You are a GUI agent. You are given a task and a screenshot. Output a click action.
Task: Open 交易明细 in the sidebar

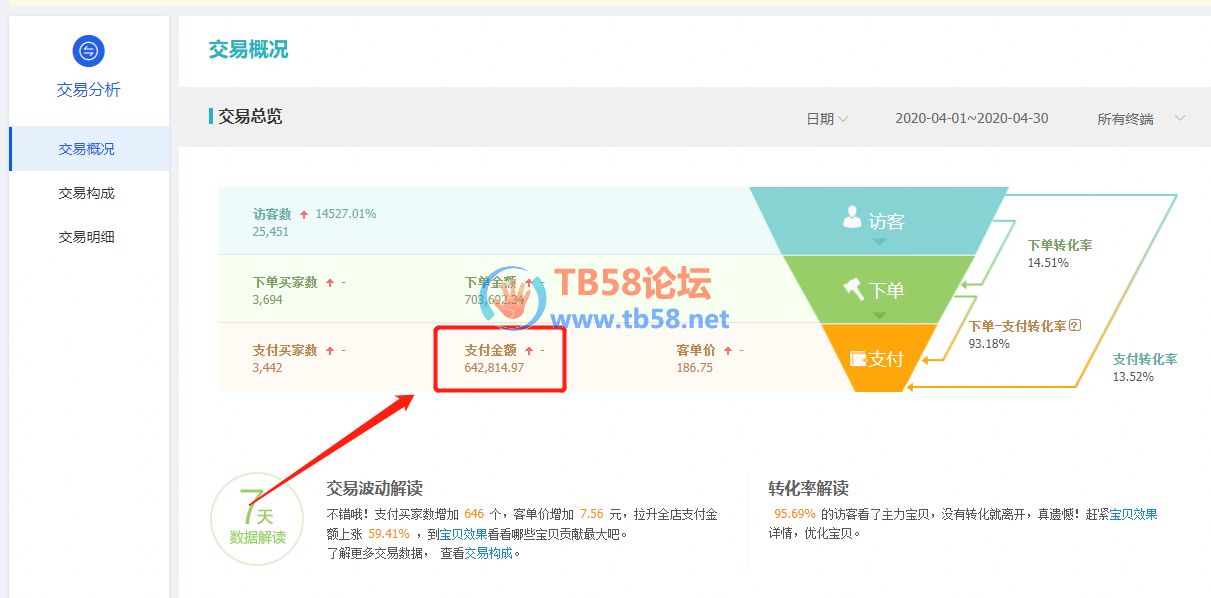click(87, 237)
